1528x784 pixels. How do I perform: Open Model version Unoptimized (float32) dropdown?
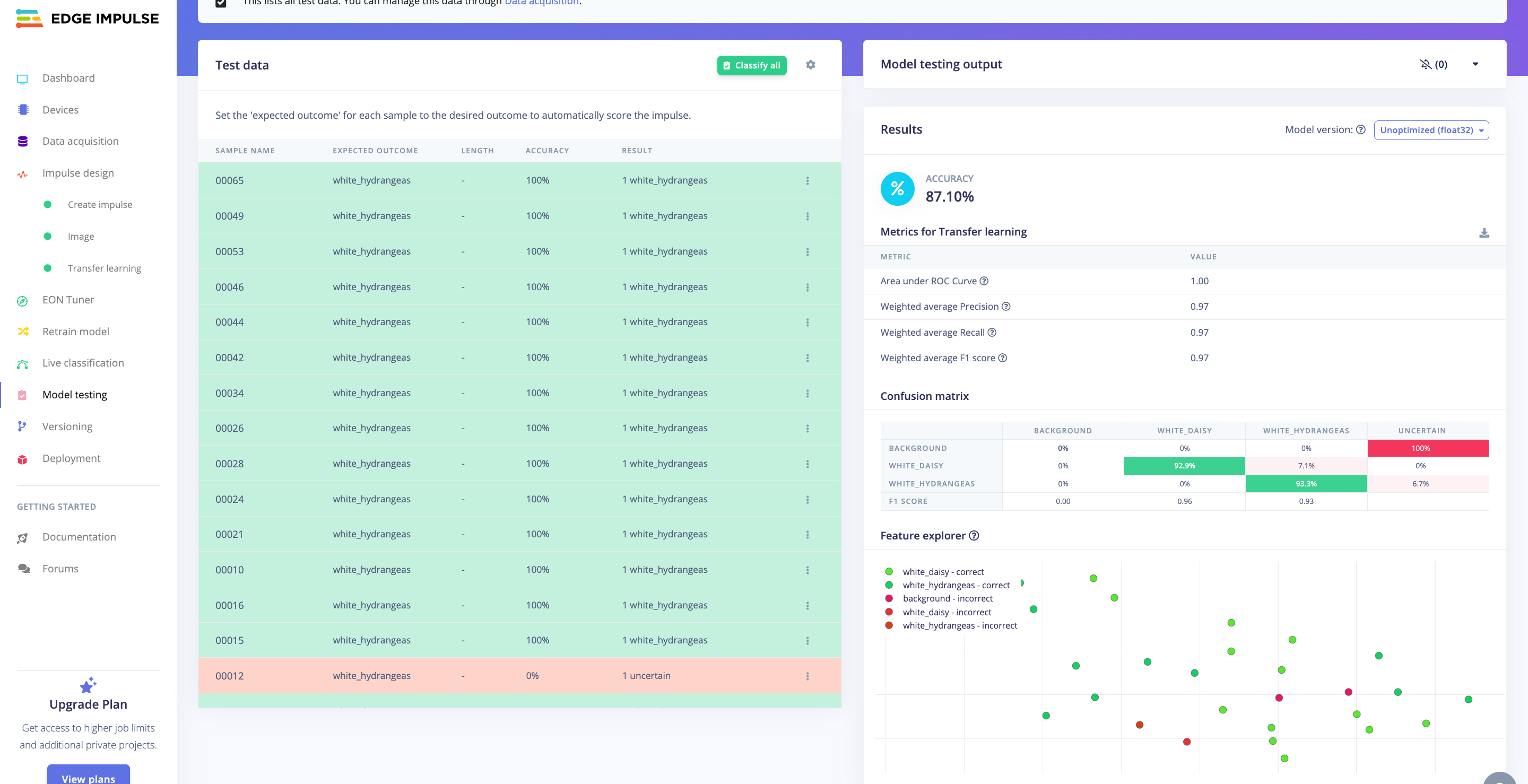pyautogui.click(x=1431, y=130)
